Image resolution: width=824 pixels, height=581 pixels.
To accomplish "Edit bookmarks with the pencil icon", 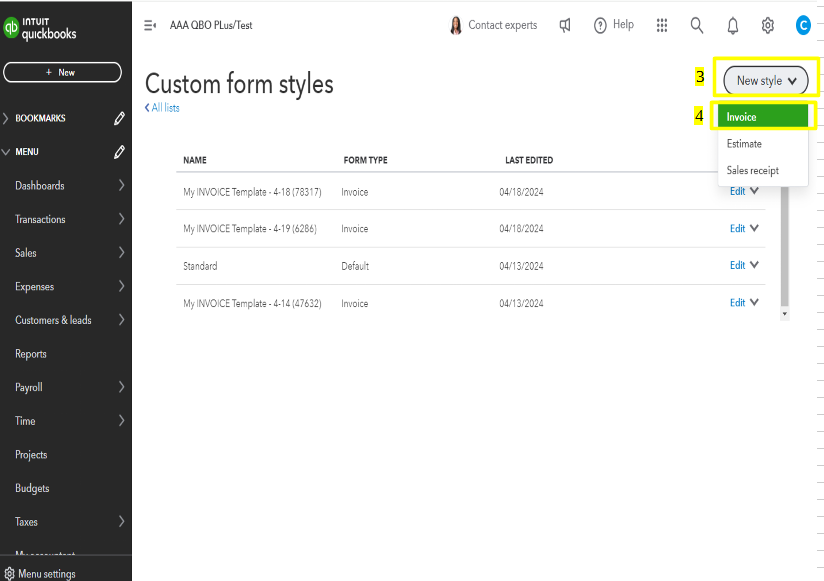I will coord(120,118).
